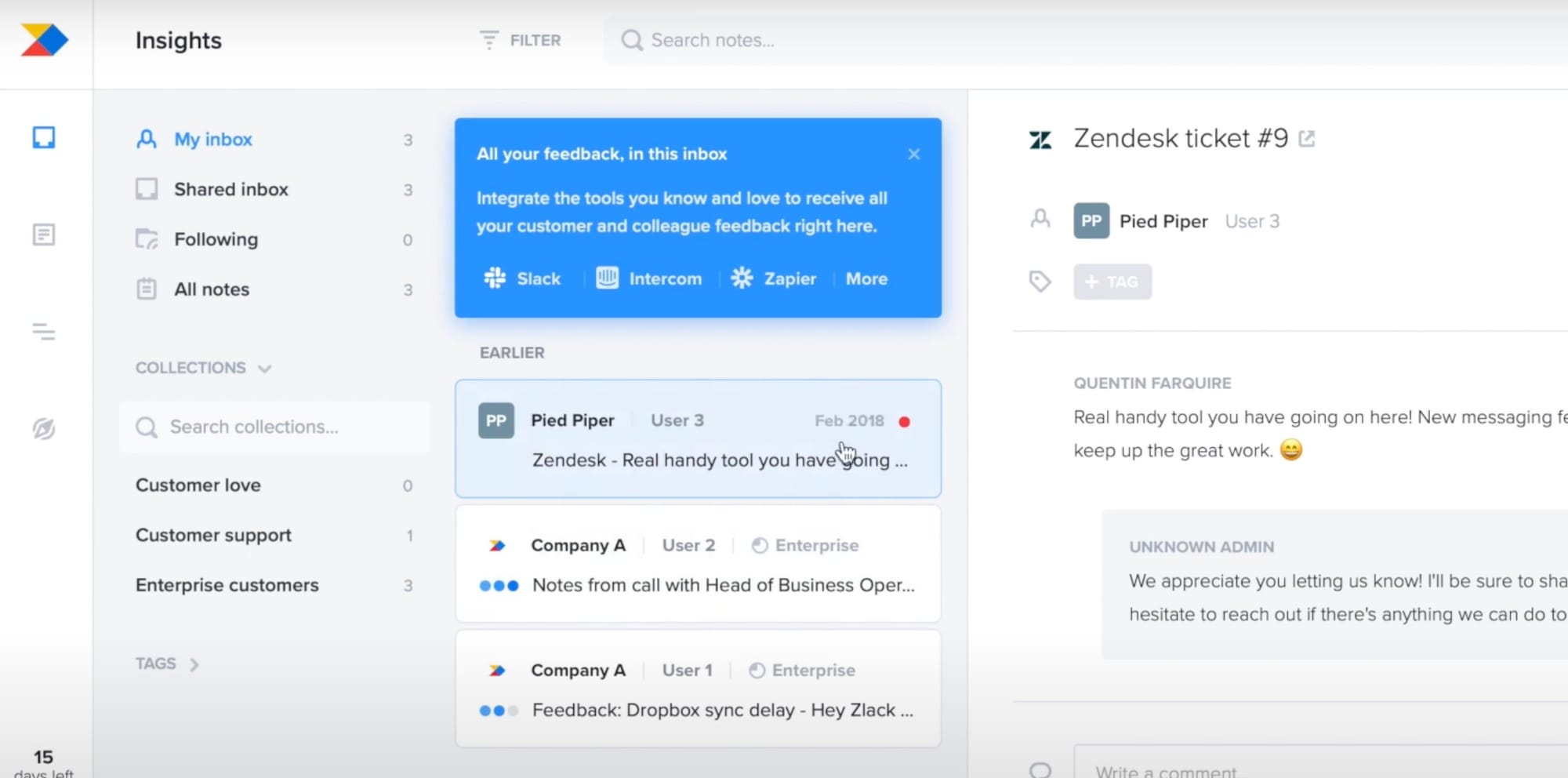Click the Company A logo on User 1 note
The height and width of the screenshot is (778, 1568).
[497, 671]
